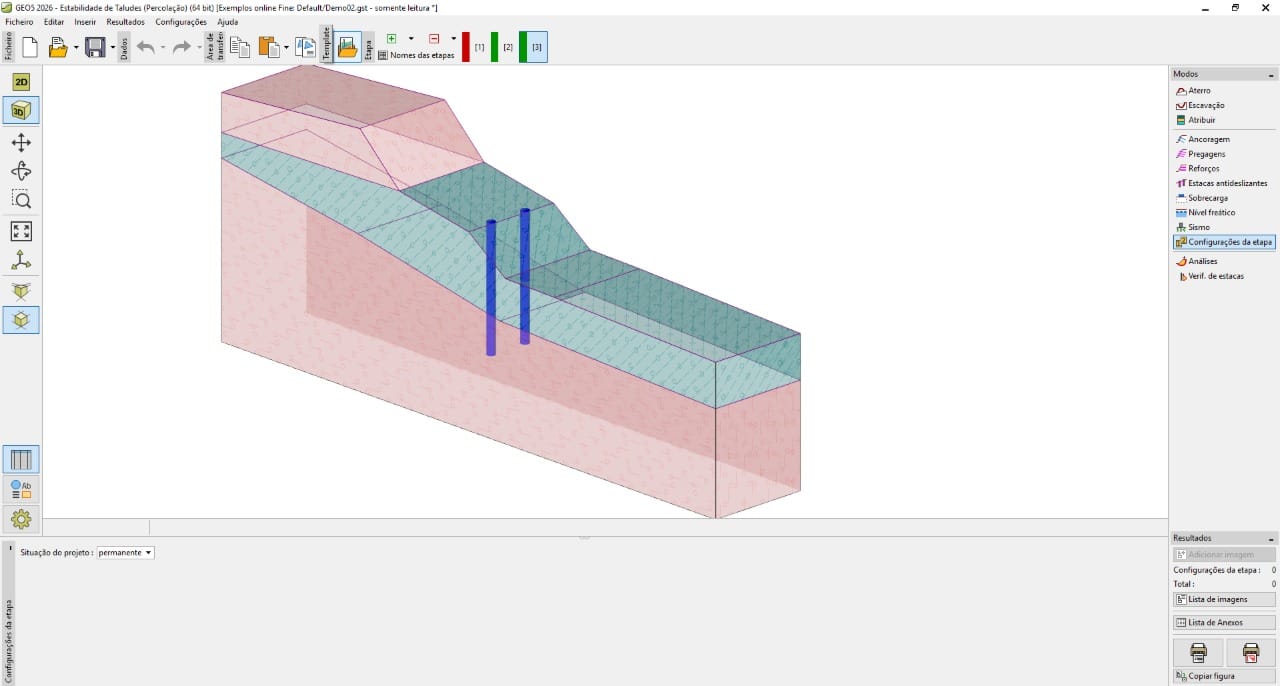Open the settings gear in the sidebar
Viewport: 1280px width, 686px height.
point(21,518)
